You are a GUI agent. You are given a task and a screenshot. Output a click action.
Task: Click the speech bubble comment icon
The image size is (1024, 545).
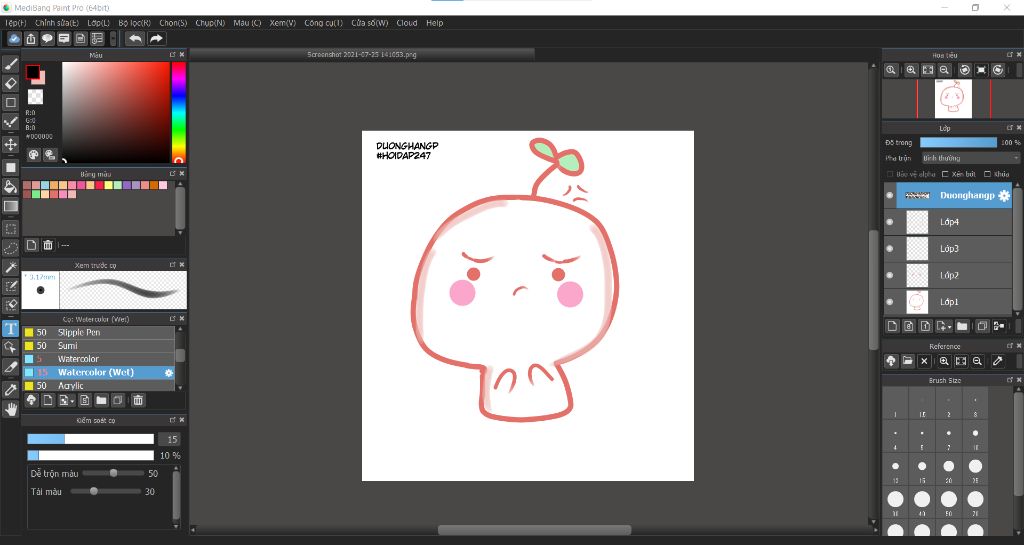click(x=47, y=39)
